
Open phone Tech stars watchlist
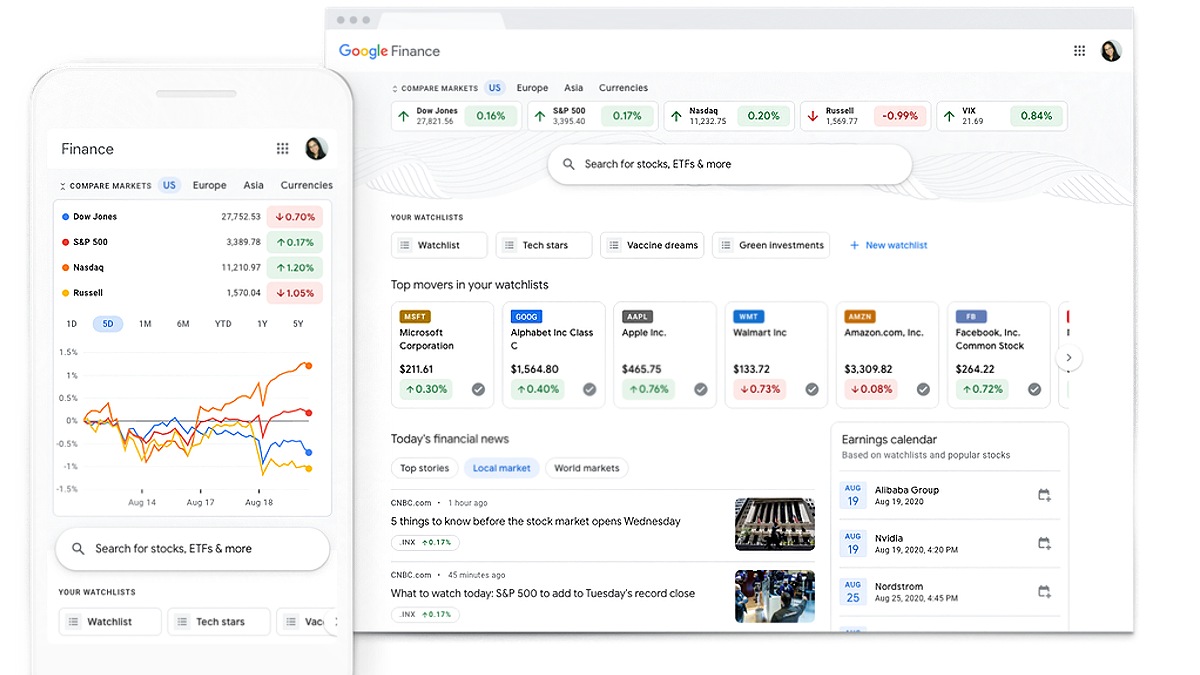pyautogui.click(x=219, y=622)
